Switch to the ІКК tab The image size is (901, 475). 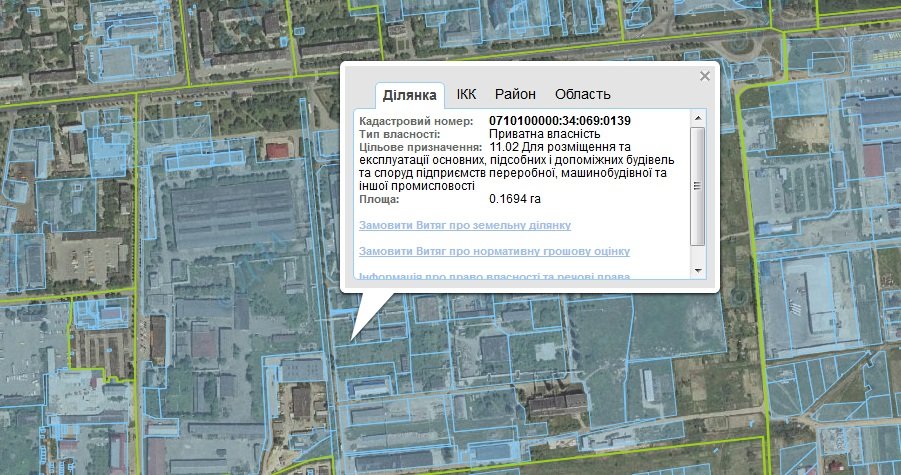tap(466, 94)
